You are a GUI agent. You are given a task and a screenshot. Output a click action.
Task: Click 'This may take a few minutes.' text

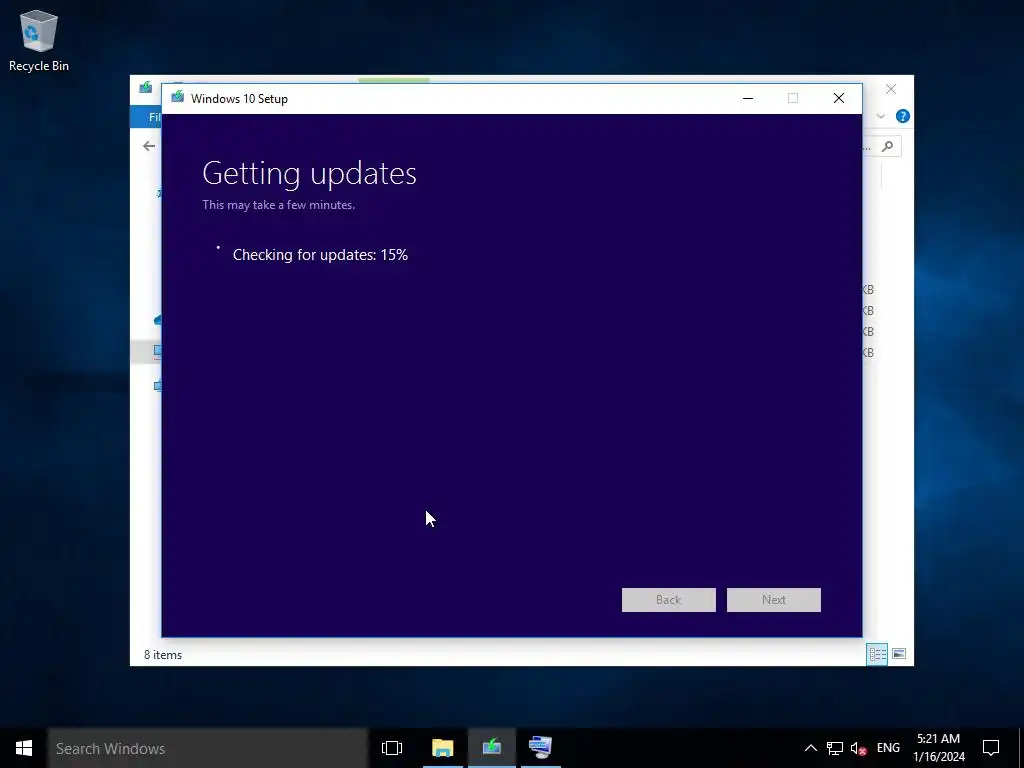click(x=278, y=205)
